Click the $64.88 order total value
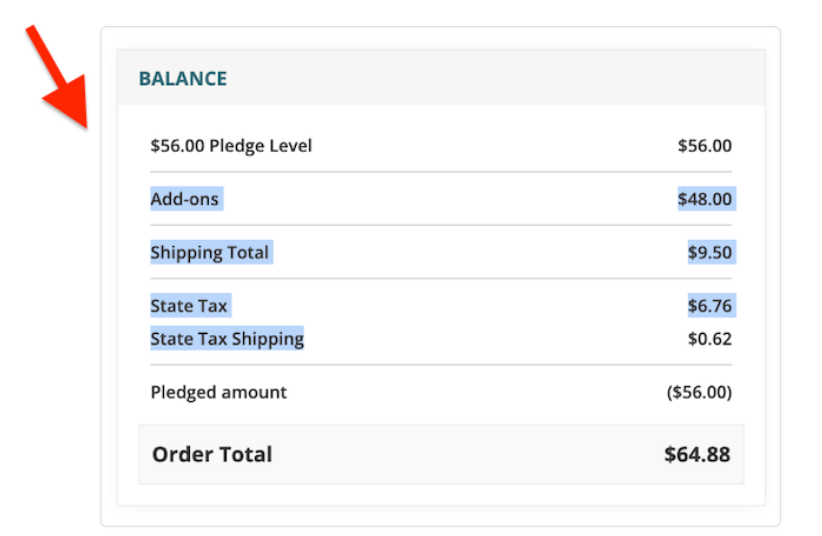This screenshot has width=822, height=536. tap(697, 454)
